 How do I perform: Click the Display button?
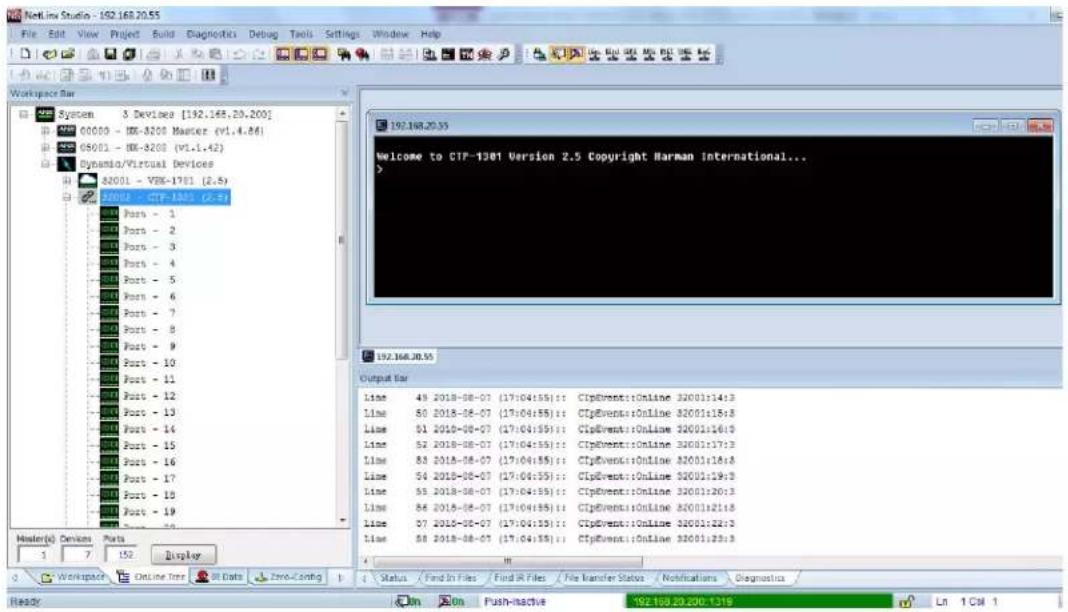click(x=183, y=555)
